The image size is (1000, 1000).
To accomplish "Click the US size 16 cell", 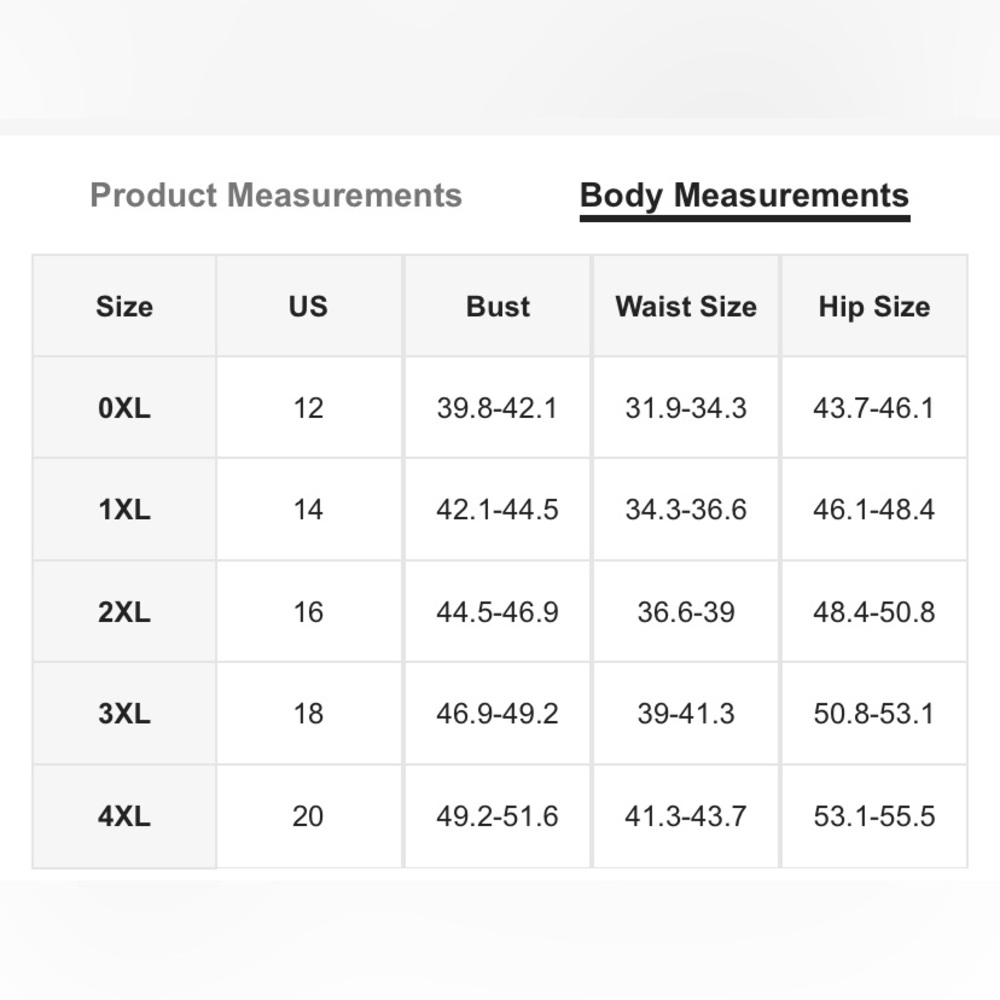I will (308, 612).
